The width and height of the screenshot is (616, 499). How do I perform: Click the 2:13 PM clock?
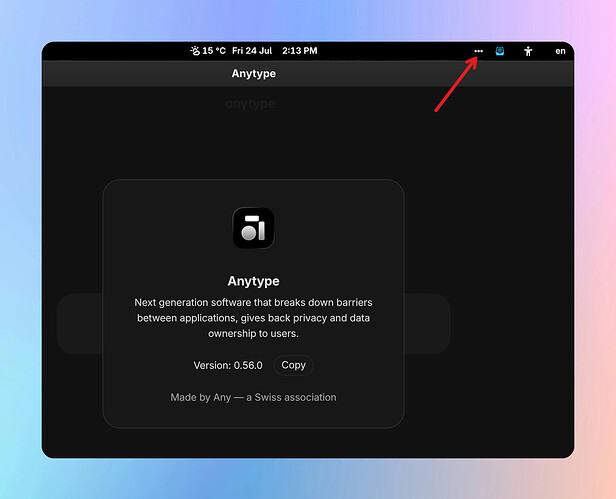300,51
